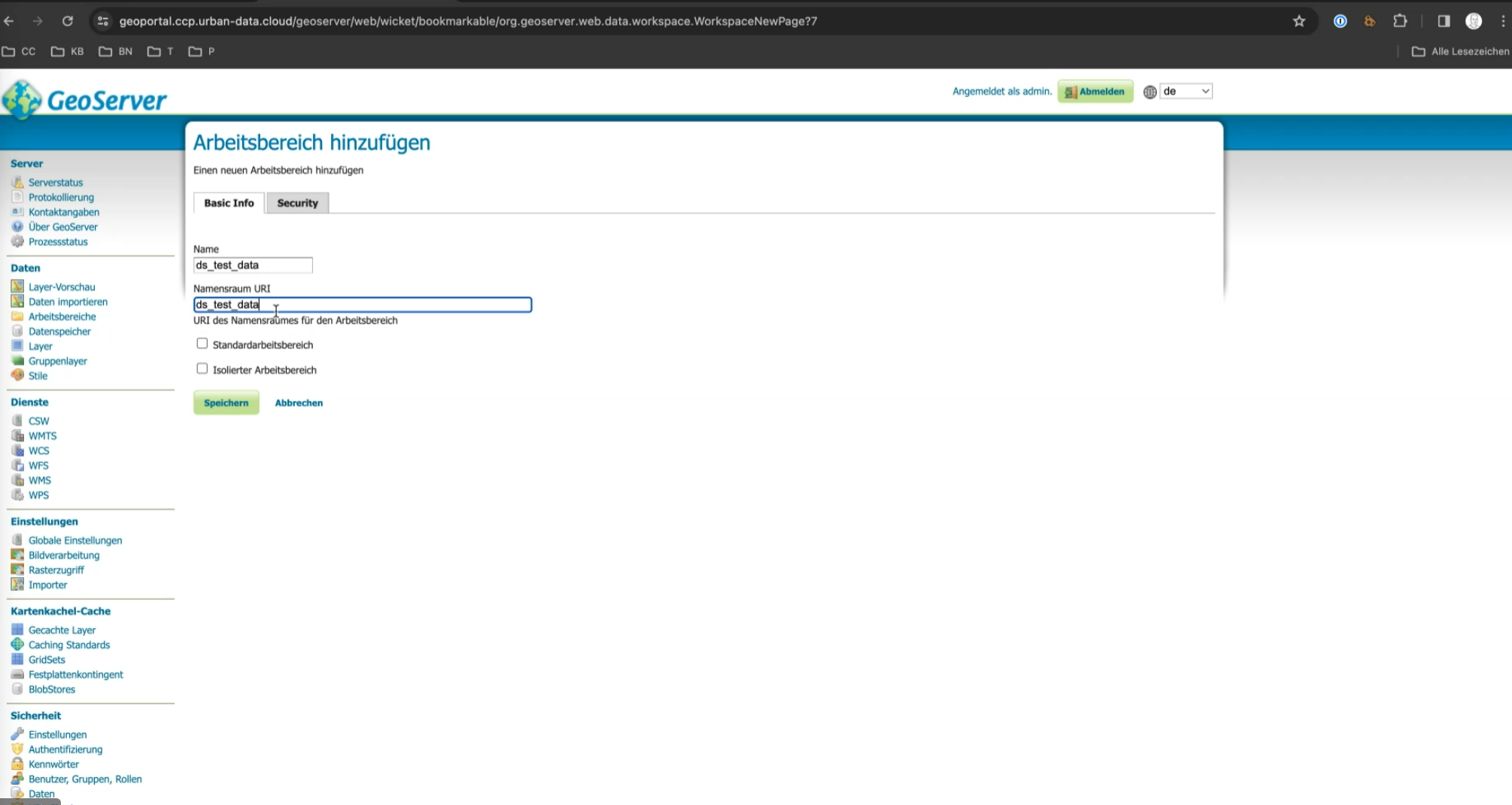Image resolution: width=1512 pixels, height=805 pixels.
Task: Open the Layer link under Daten
Action: (x=41, y=346)
